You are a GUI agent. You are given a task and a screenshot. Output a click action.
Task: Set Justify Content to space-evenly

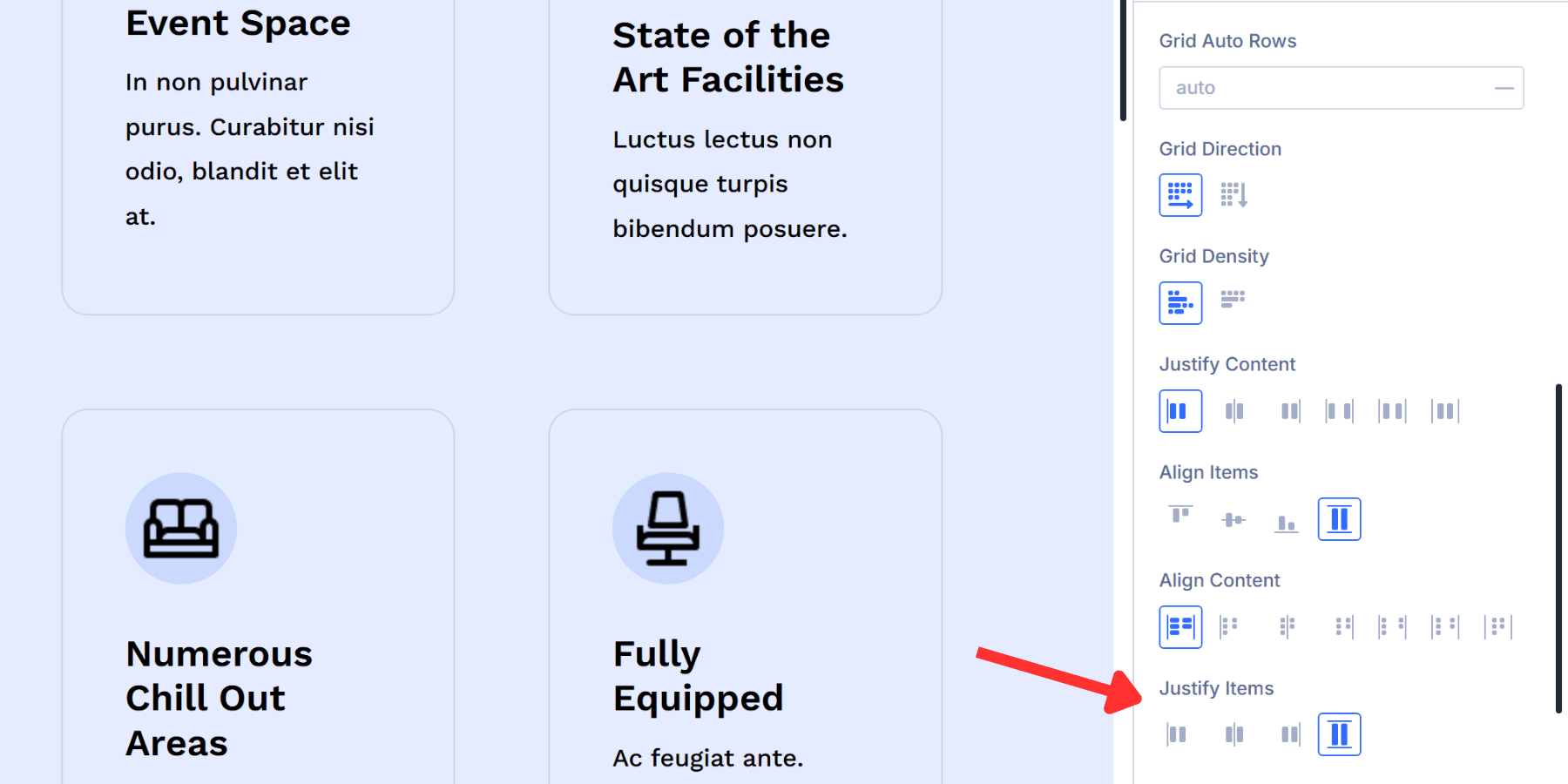coord(1444,410)
